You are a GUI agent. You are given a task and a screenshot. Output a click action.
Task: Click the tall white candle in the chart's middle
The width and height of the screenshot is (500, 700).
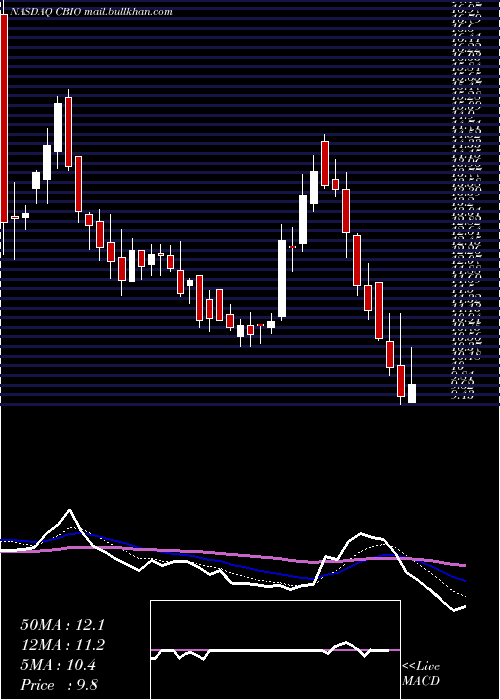coord(282,279)
